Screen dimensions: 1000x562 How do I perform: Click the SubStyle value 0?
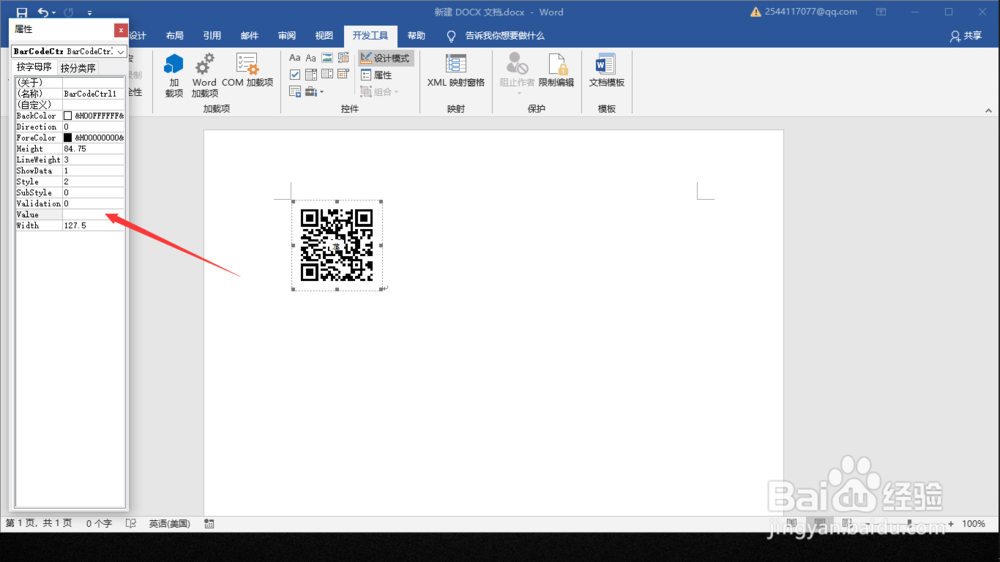(x=93, y=193)
